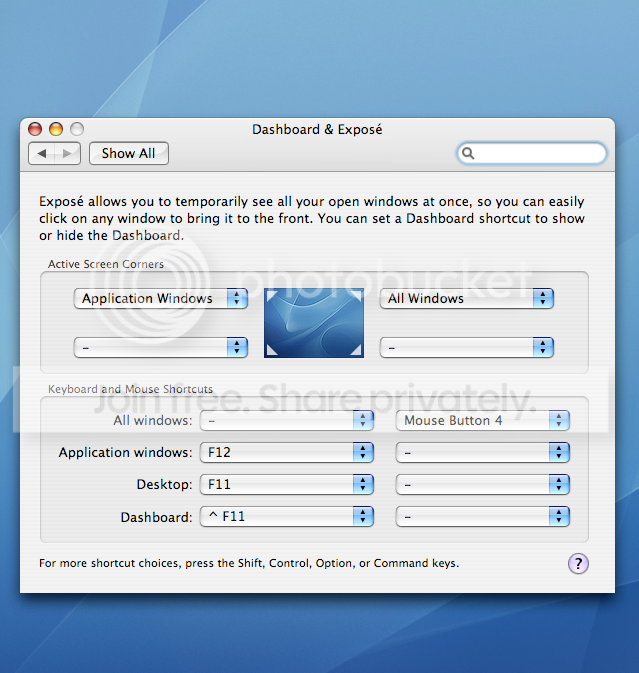The height and width of the screenshot is (673, 639).
Task: Click the back arrow navigation button
Action: (x=42, y=153)
